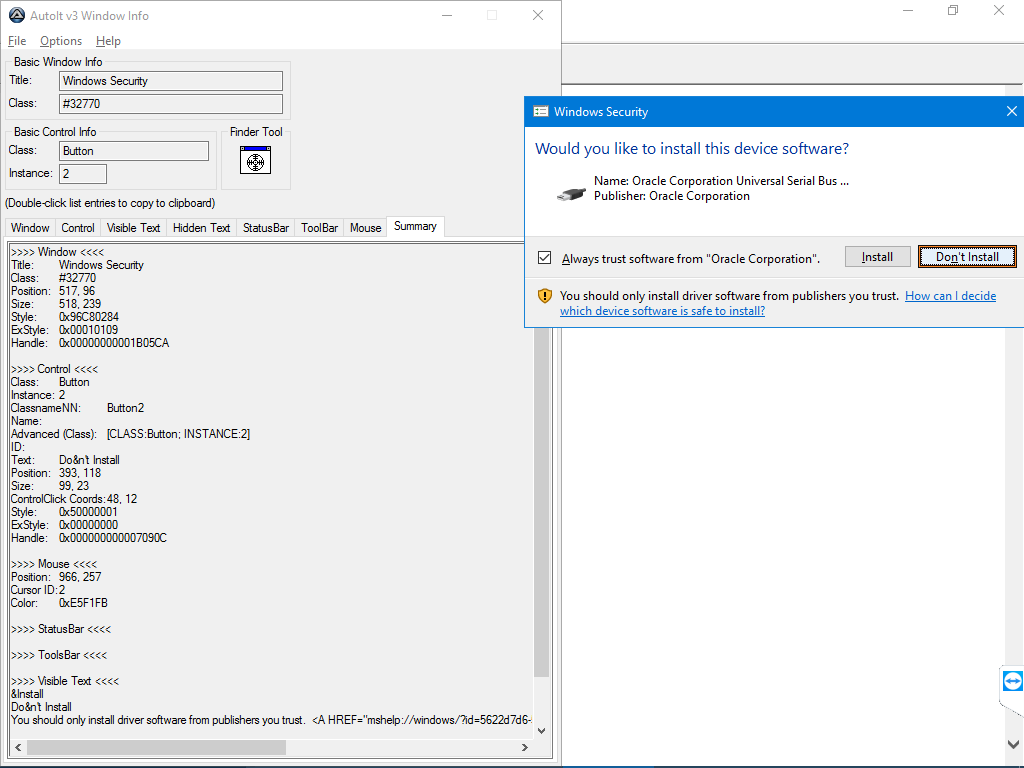Viewport: 1024px width, 768px height.
Task: Switch to the StatusBar tab
Action: pyautogui.click(x=266, y=228)
